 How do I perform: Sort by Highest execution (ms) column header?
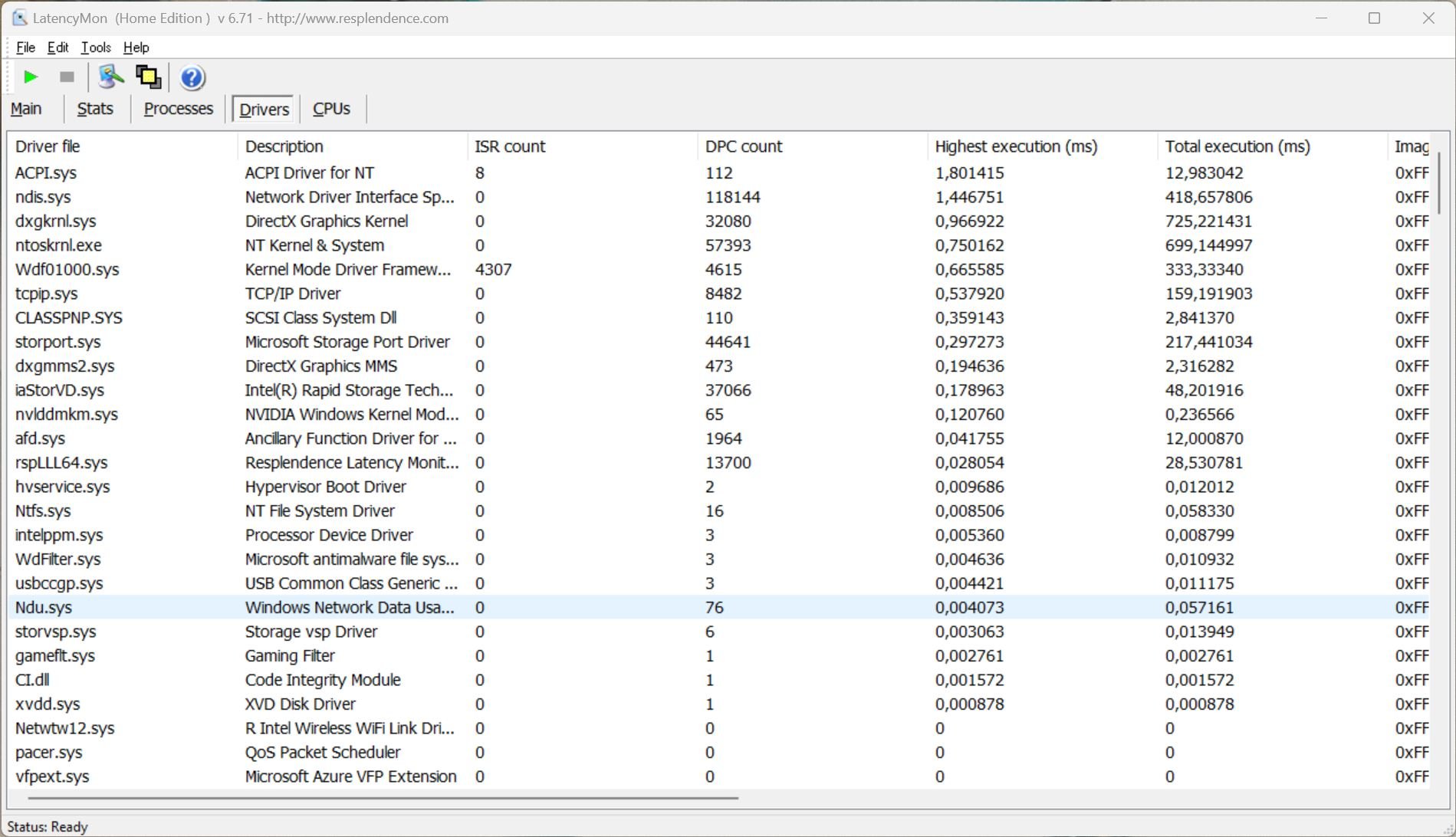(1043, 146)
